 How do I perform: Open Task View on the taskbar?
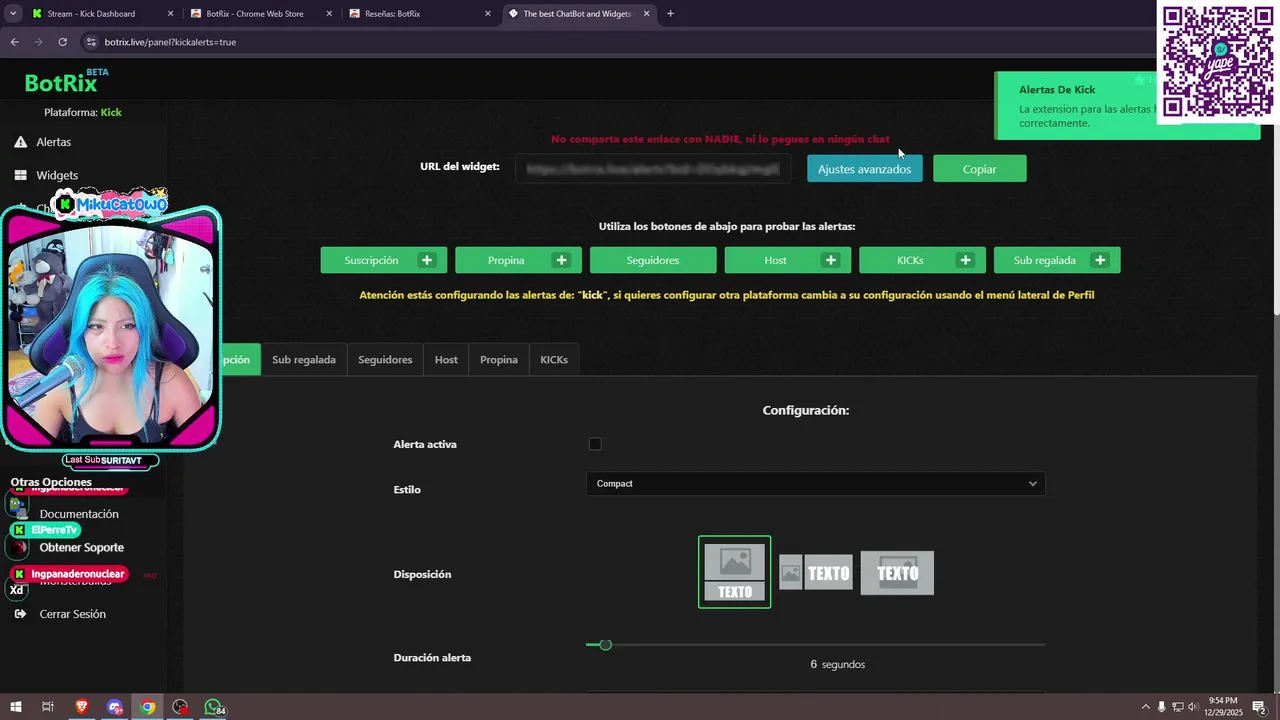[x=47, y=707]
